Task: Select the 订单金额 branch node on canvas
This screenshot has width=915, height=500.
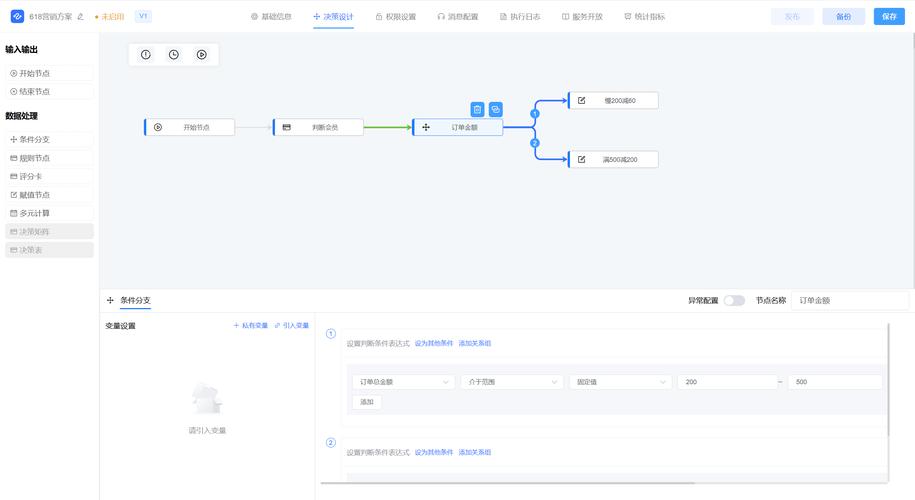Action: [x=458, y=127]
